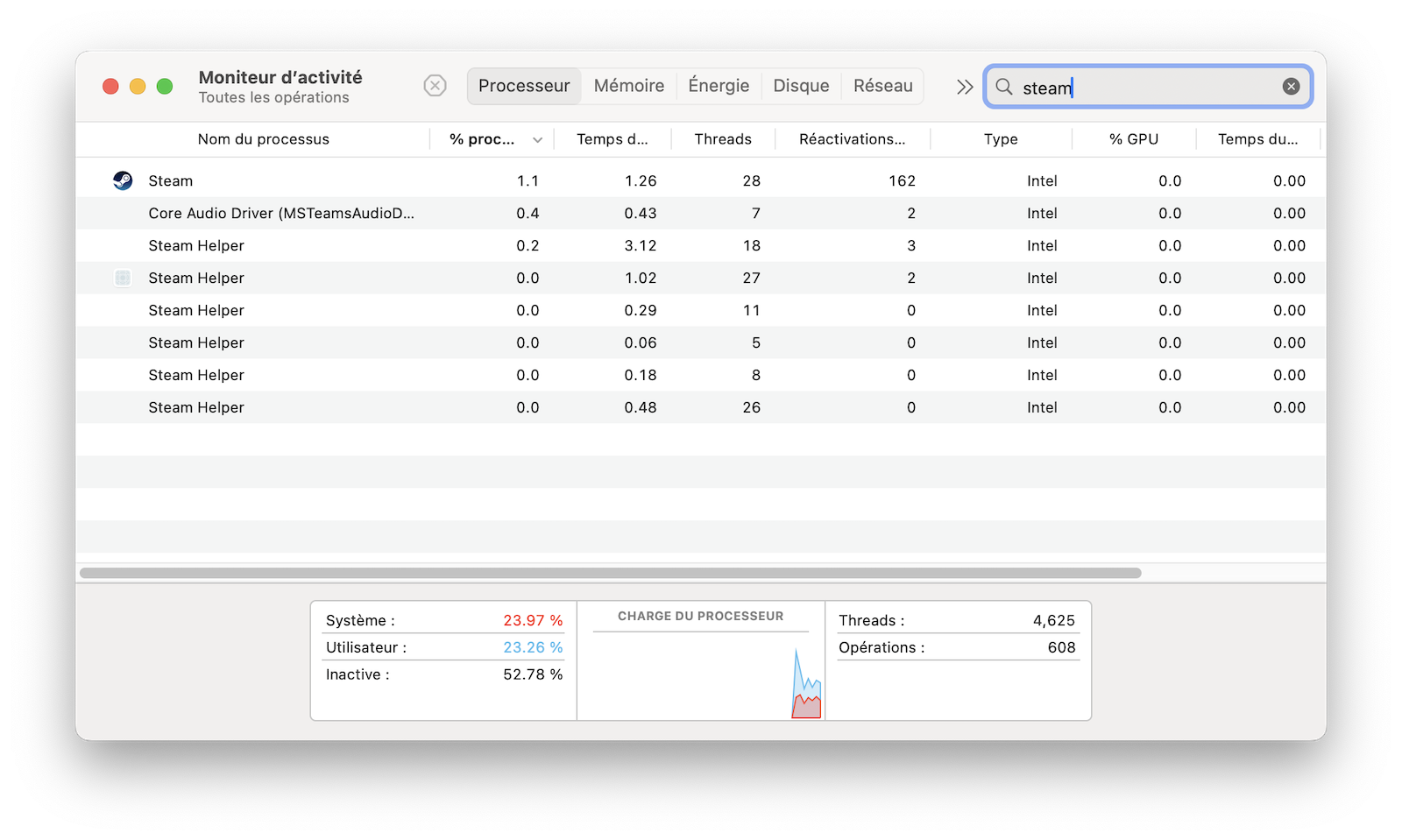Select Steam Helper row with 26 threads

[x=701, y=407]
